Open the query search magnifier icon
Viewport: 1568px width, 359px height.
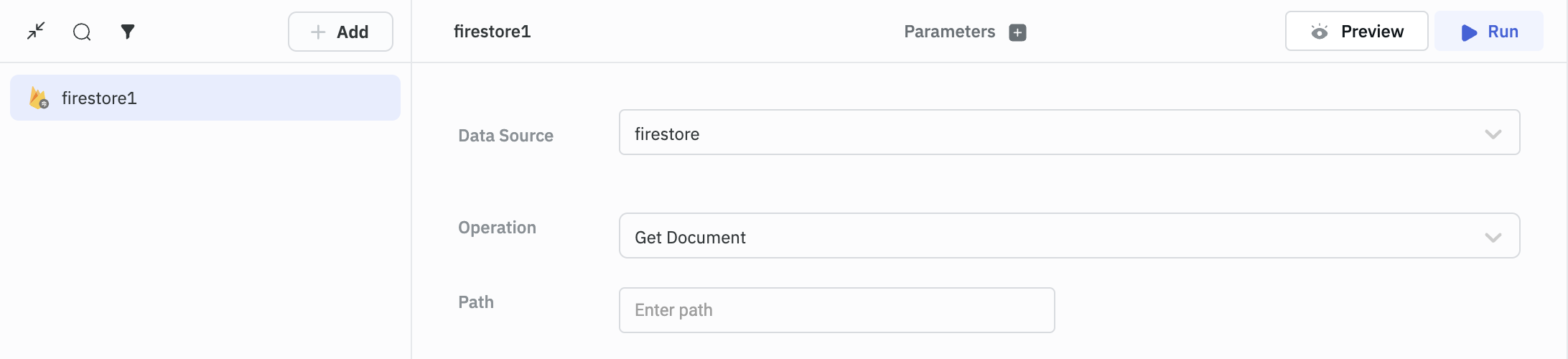tap(82, 32)
